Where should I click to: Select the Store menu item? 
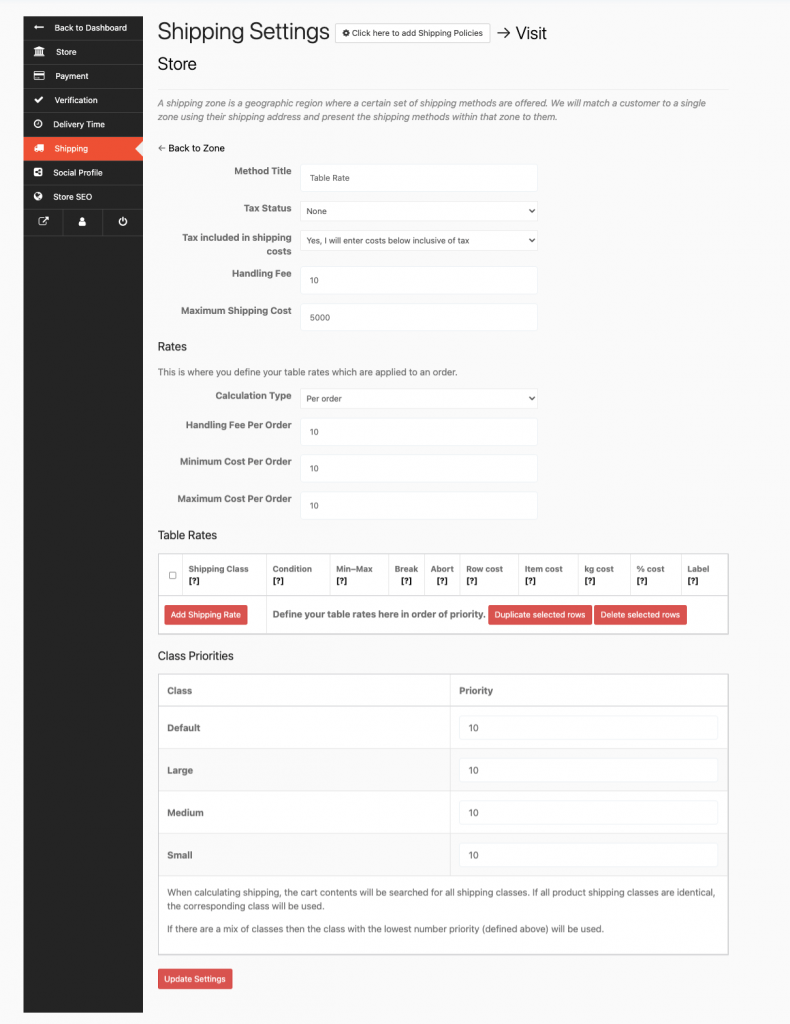83,52
